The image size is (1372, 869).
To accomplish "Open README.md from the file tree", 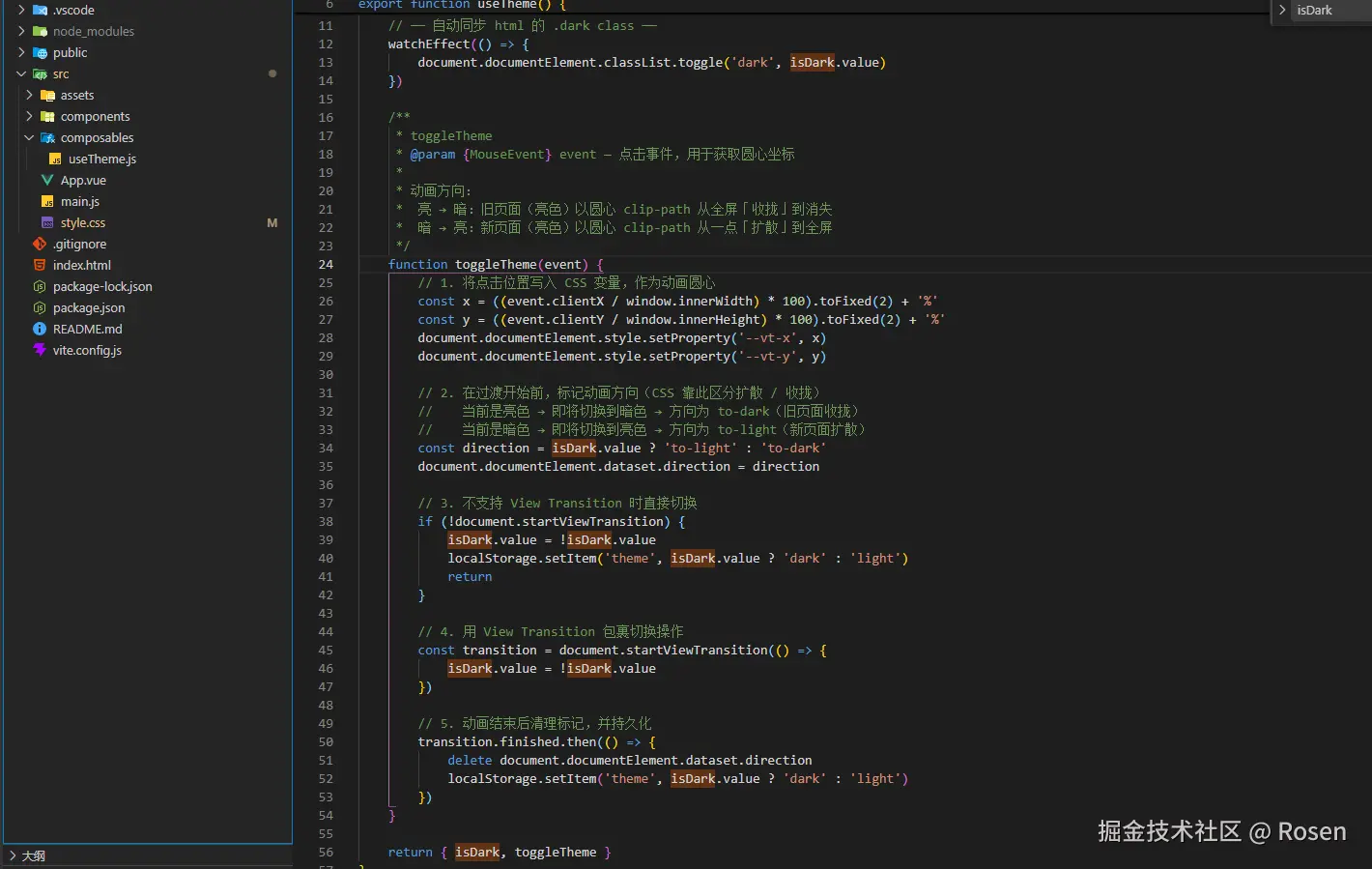I will pos(88,329).
